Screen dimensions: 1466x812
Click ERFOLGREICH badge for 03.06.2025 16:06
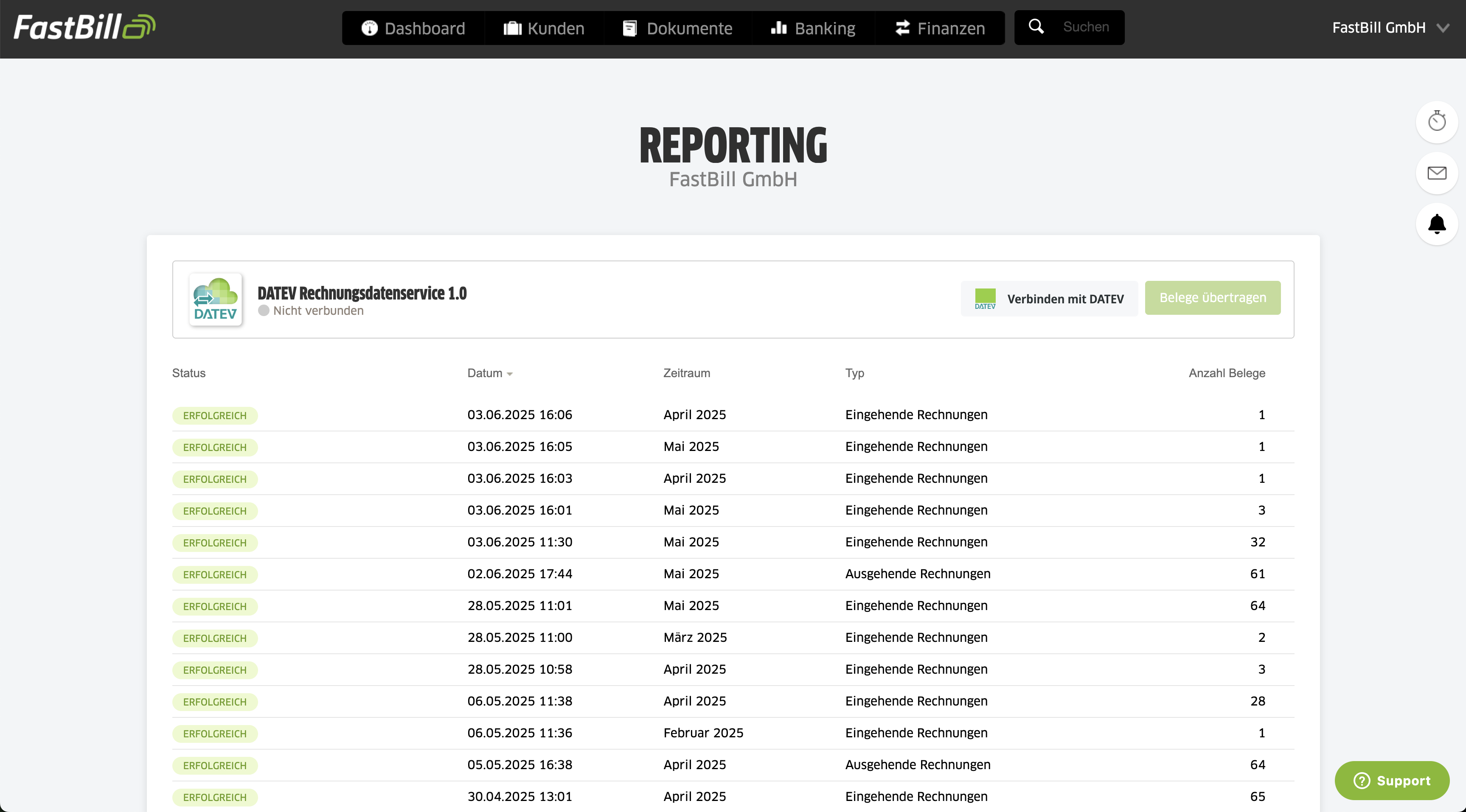pos(215,416)
